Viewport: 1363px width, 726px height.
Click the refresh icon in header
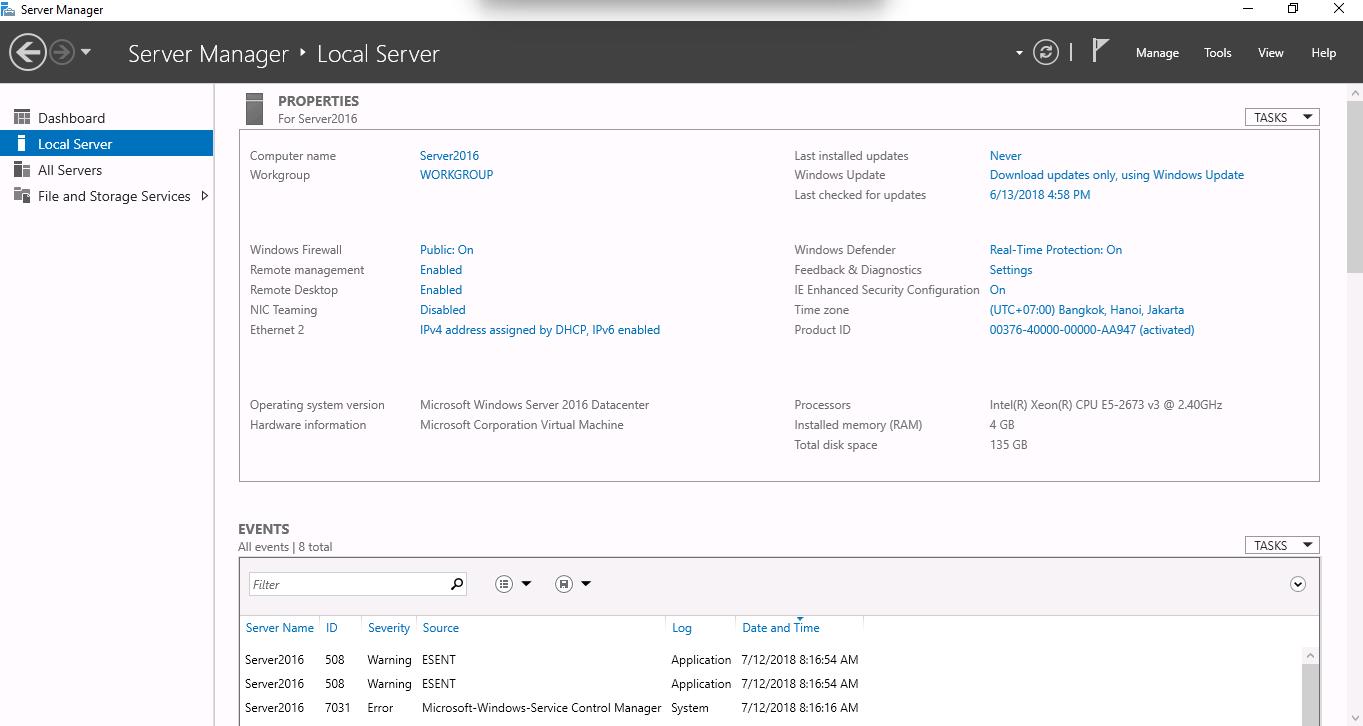pos(1046,53)
